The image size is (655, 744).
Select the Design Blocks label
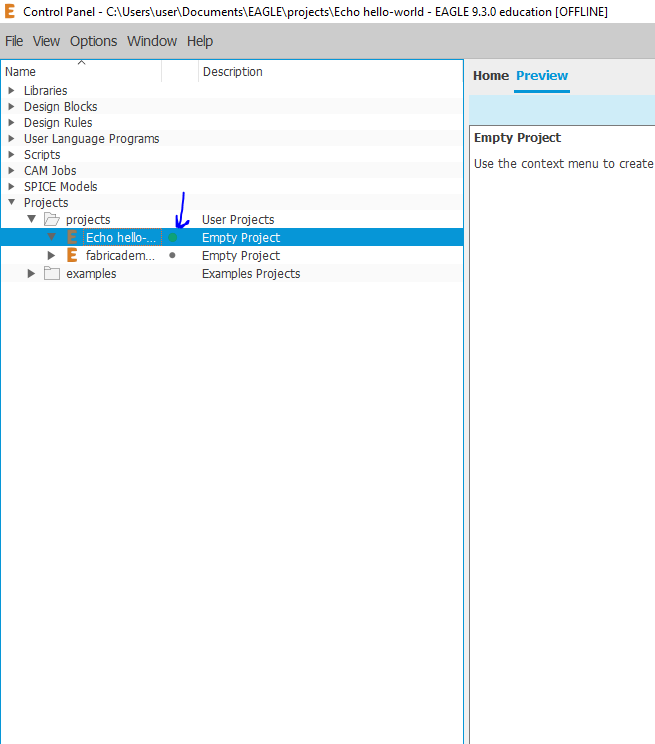coord(61,106)
